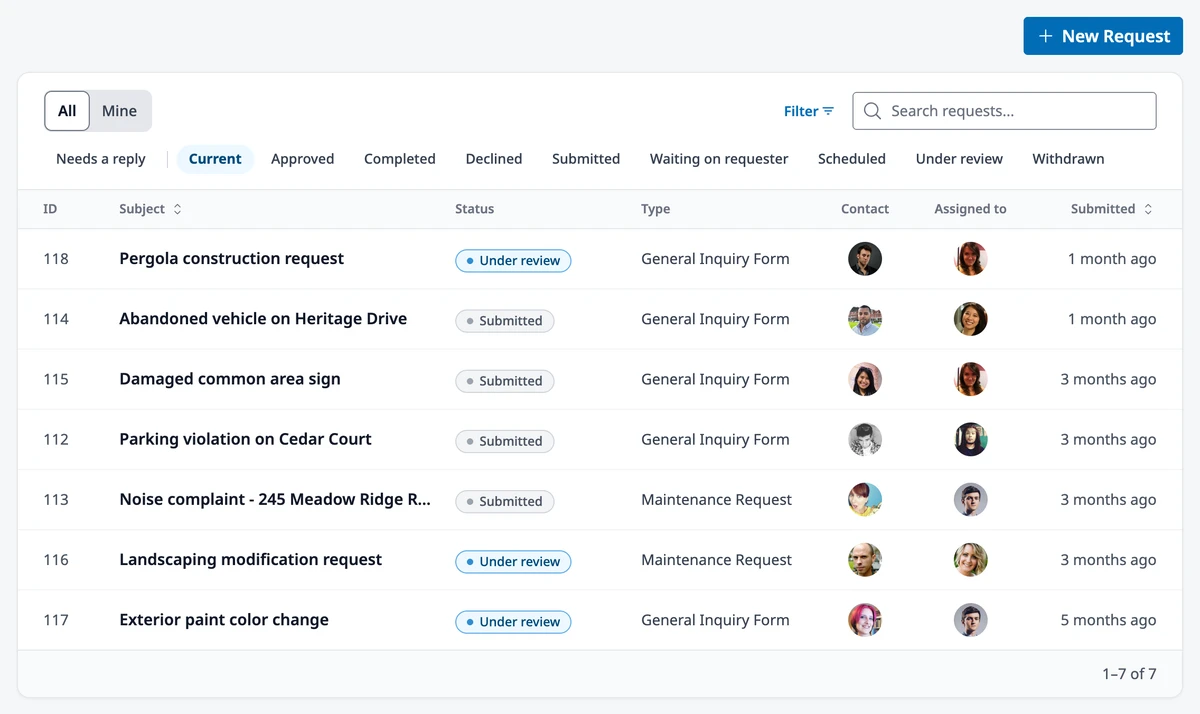Click contact avatar for Noise complaint row
1200x714 pixels.
865,499
